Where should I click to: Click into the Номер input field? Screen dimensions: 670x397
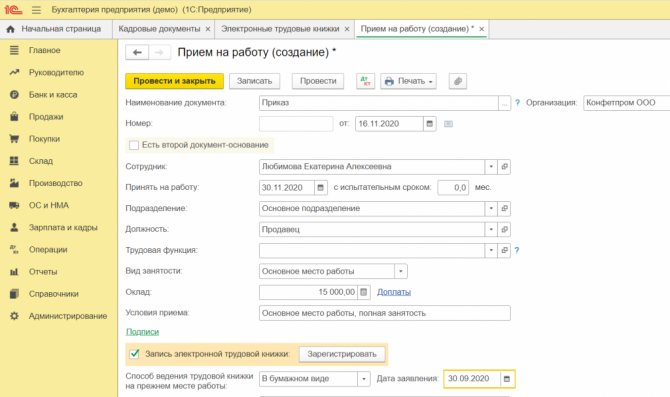tap(296, 124)
